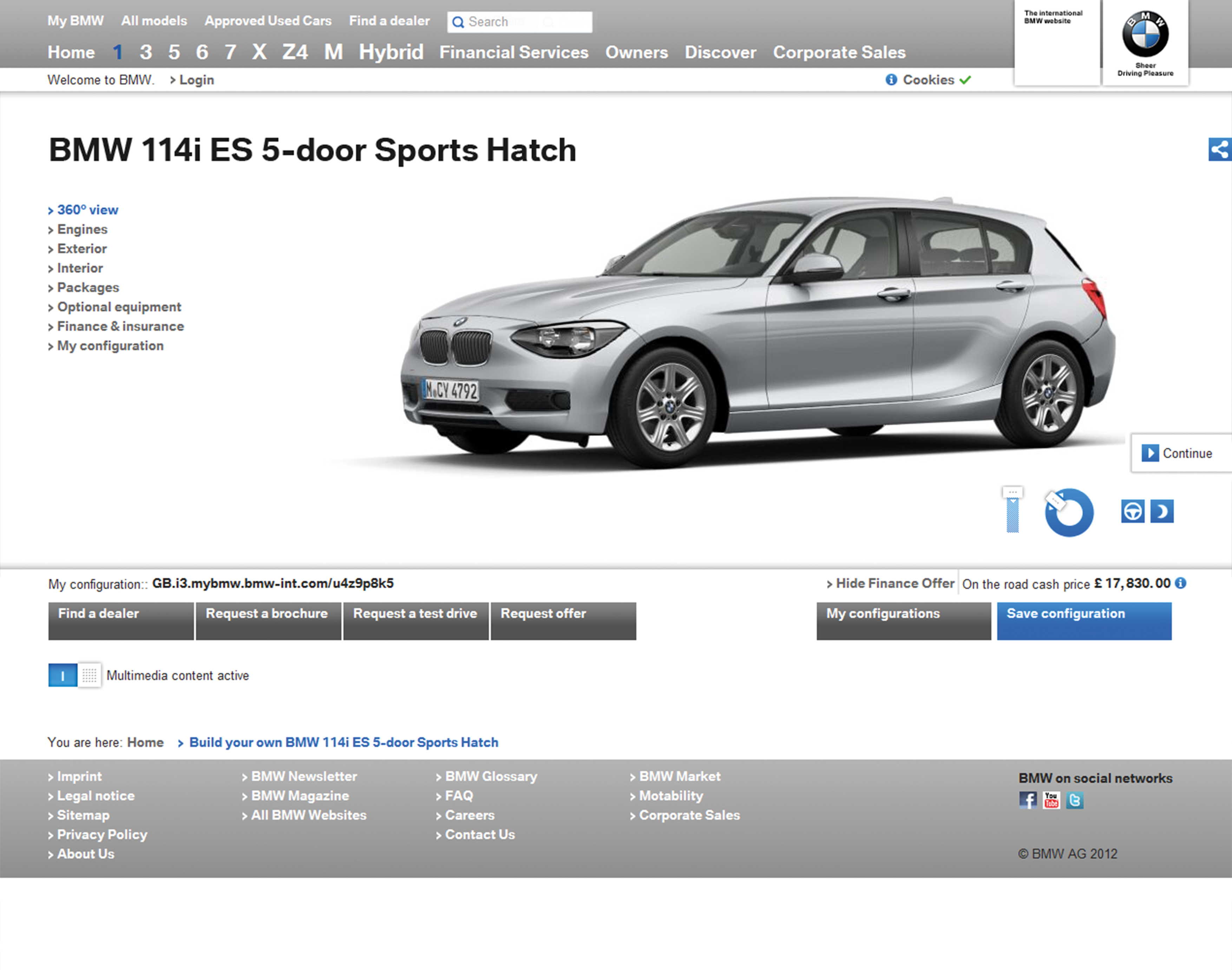Image resolution: width=1232 pixels, height=970 pixels.
Task: Expand the Engines section
Action: point(82,230)
